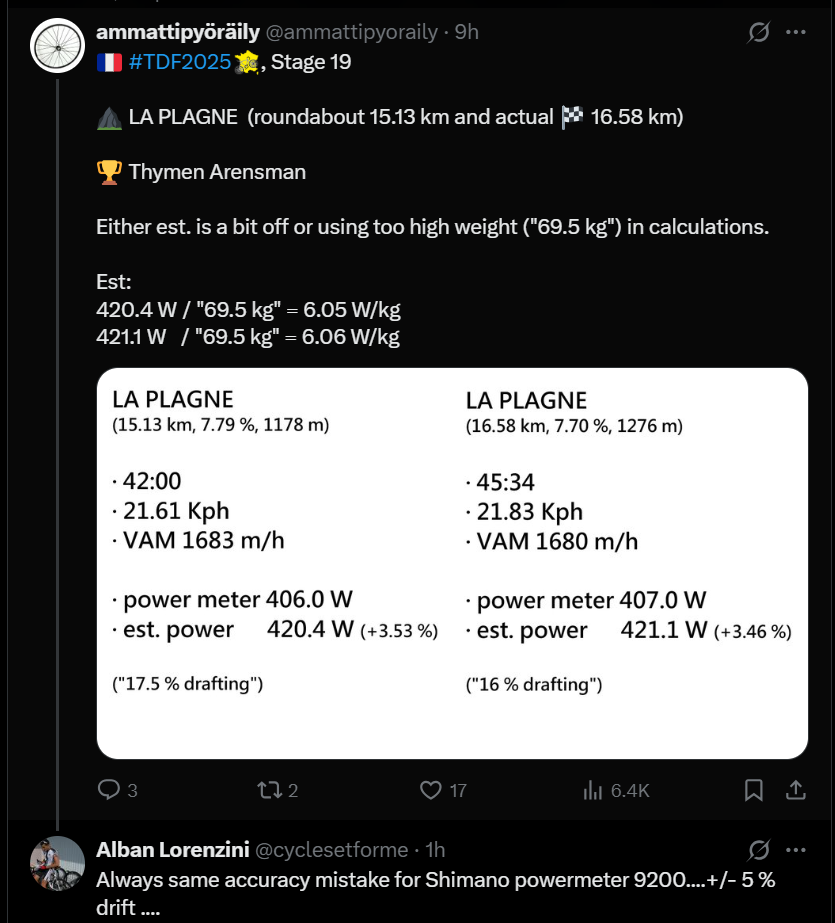Bookmark the La Plagne post
The width and height of the screenshot is (835, 923).
pos(754,790)
